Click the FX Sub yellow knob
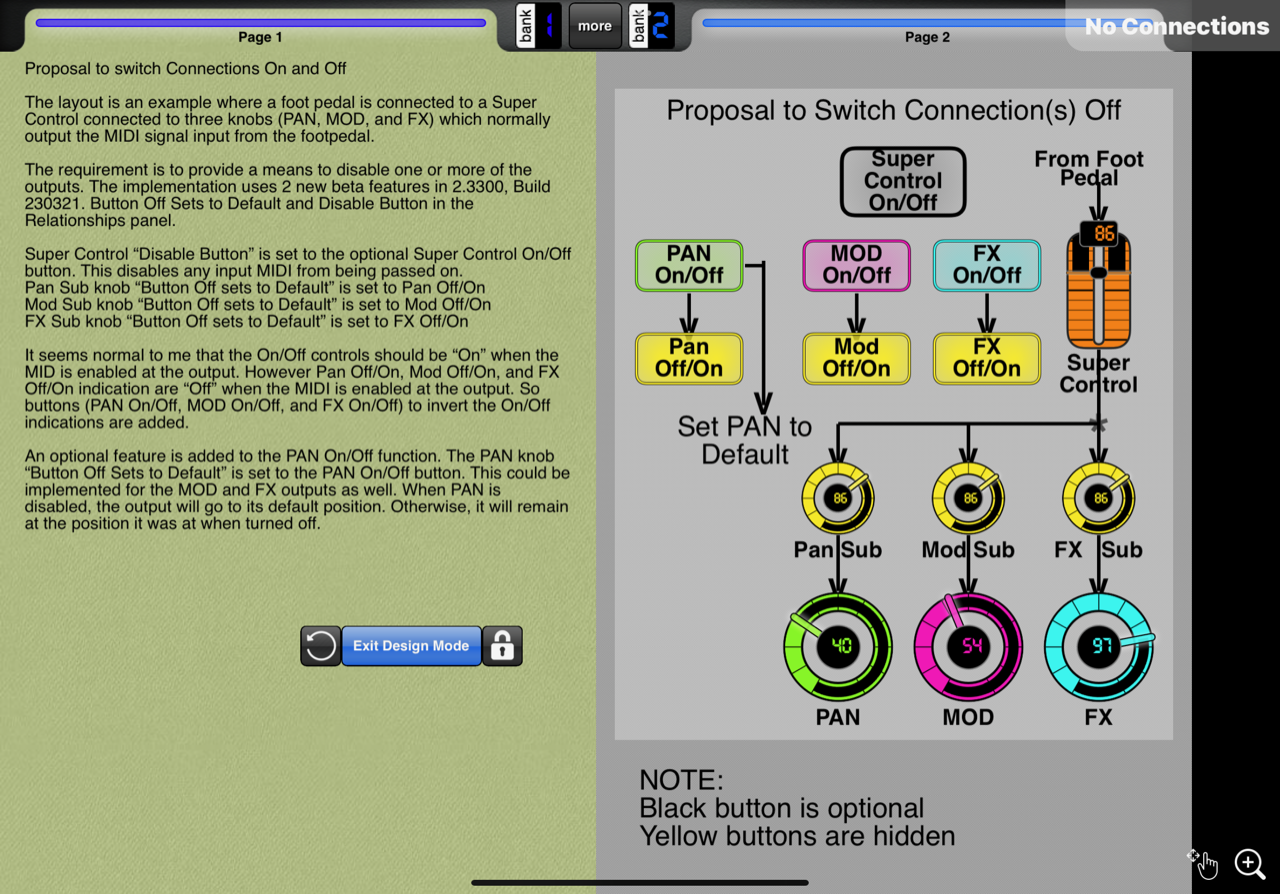Viewport: 1280px width, 894px height. (x=1098, y=497)
